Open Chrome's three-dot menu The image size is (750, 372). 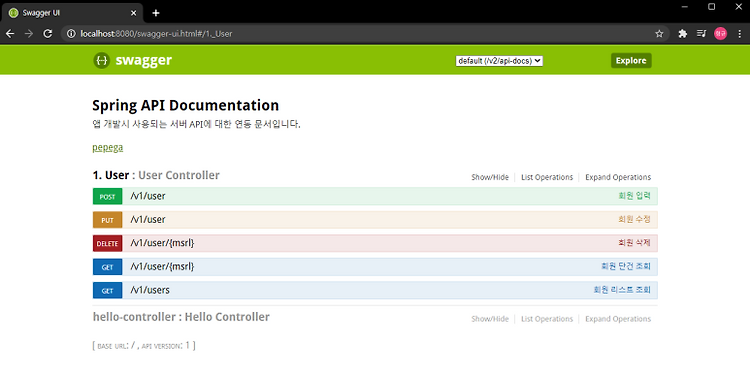coord(739,33)
